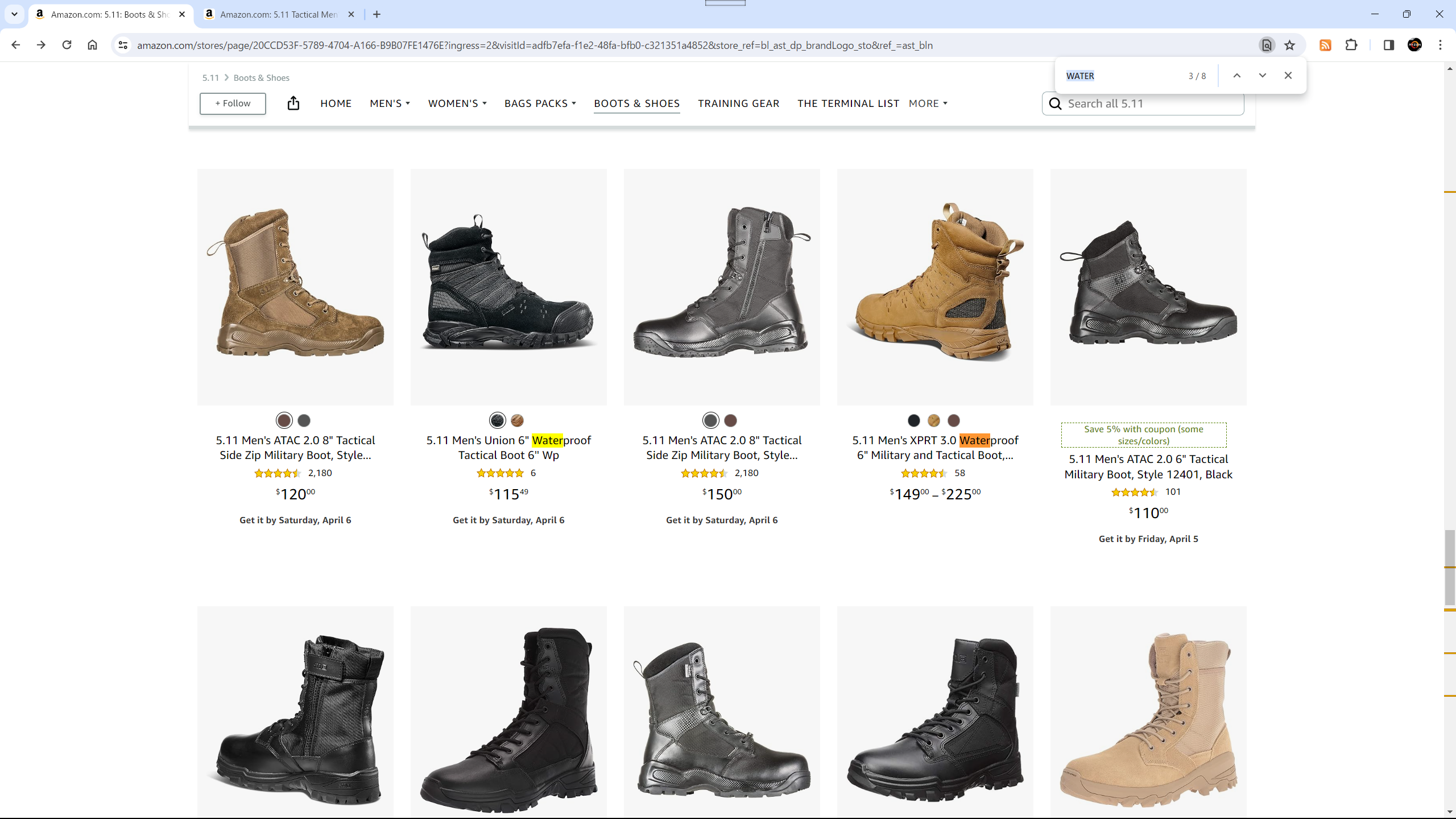
Task: Select the BOOTS & SHOES tab
Action: [636, 104]
